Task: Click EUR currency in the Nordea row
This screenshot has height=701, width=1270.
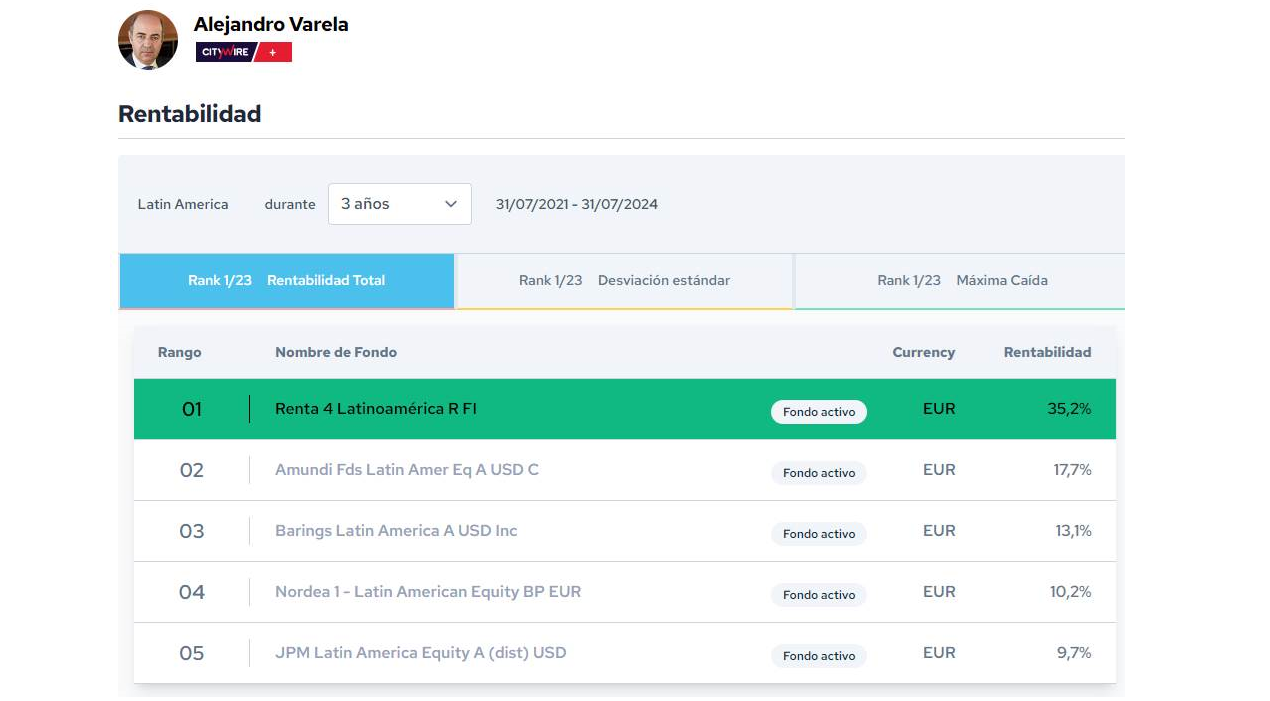Action: click(939, 592)
